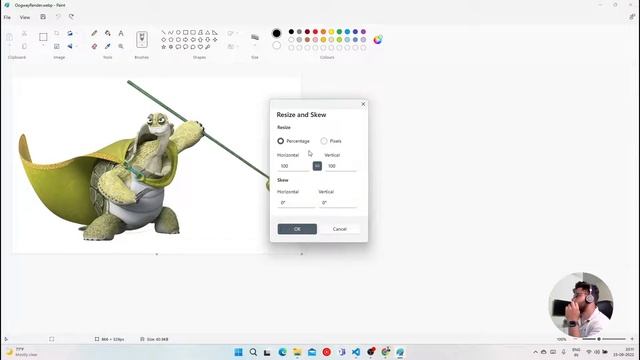Viewport: 640px width, 360px height.
Task: Pick the Oval shape
Action: [178, 32]
